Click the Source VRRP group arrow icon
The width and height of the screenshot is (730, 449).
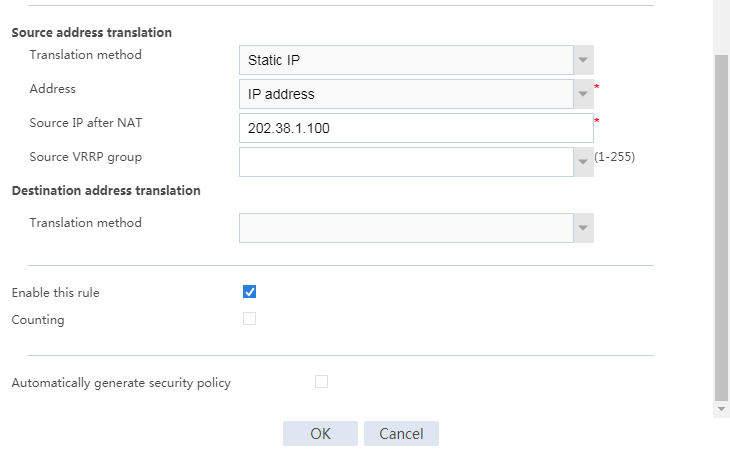(x=583, y=162)
